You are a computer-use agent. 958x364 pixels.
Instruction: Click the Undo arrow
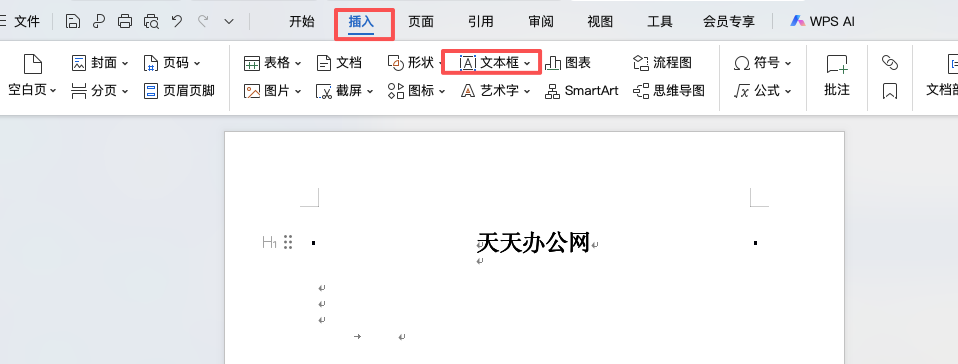click(x=177, y=22)
